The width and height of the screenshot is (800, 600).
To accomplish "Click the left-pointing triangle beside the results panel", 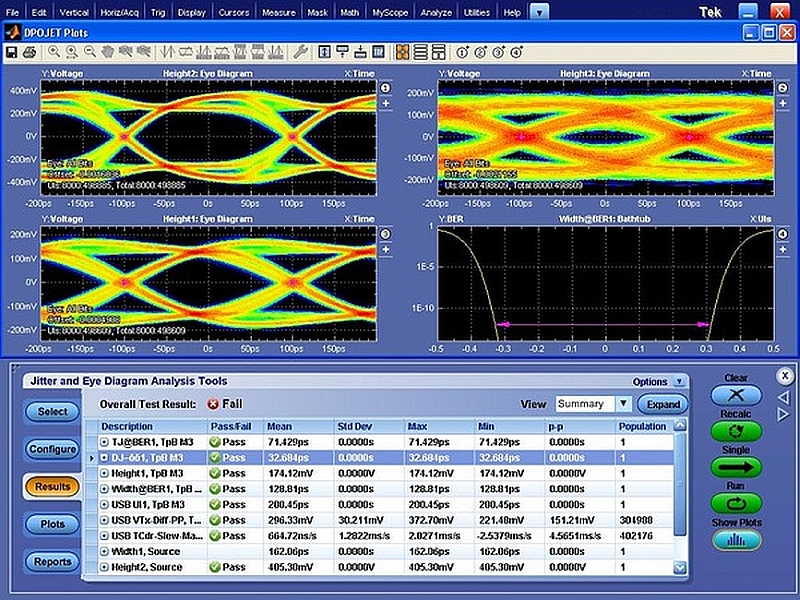I will coord(784,397).
